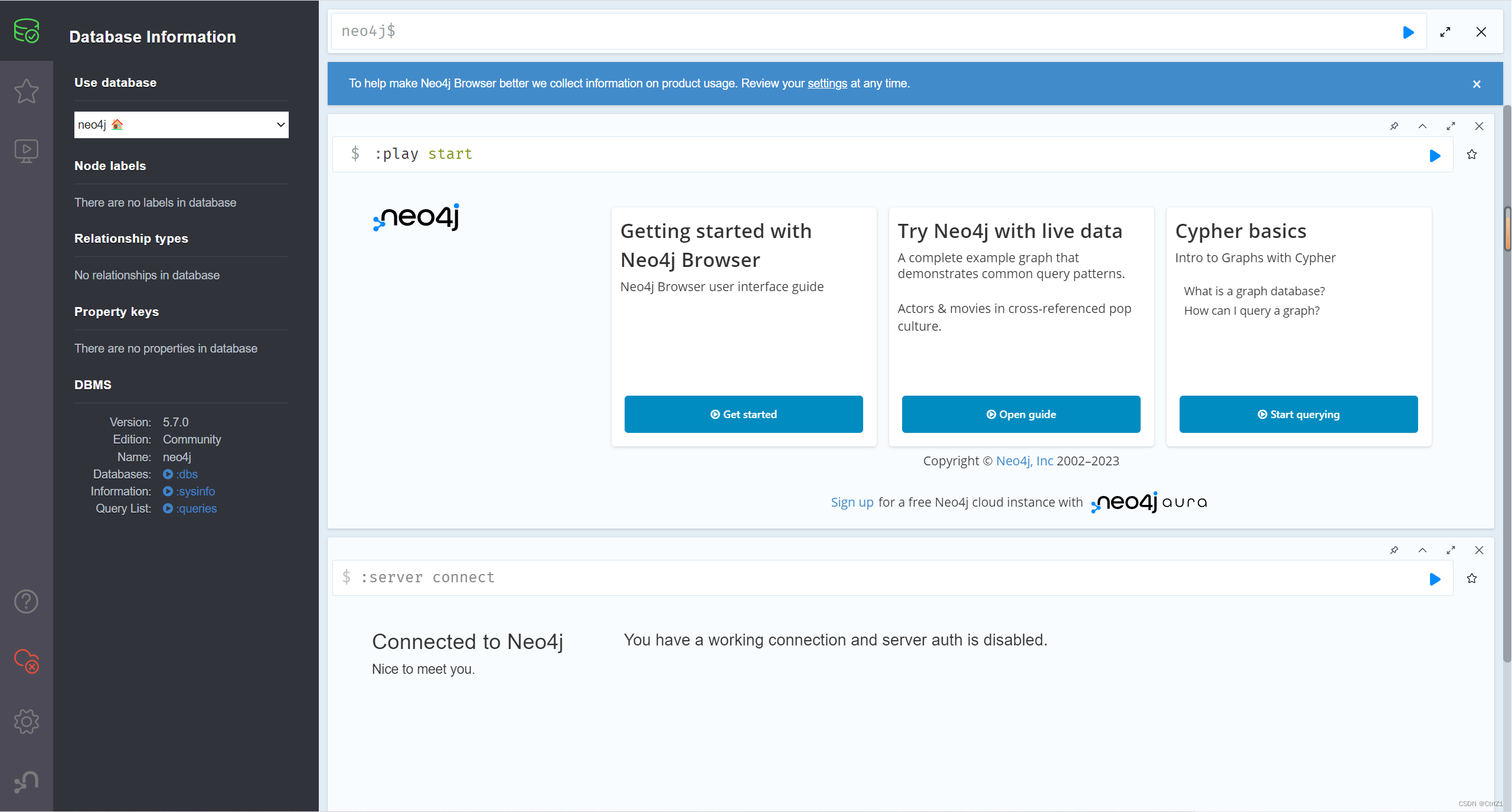This screenshot has width=1512, height=812.
Task: Dismiss the blue usage data banner
Action: [x=1477, y=84]
